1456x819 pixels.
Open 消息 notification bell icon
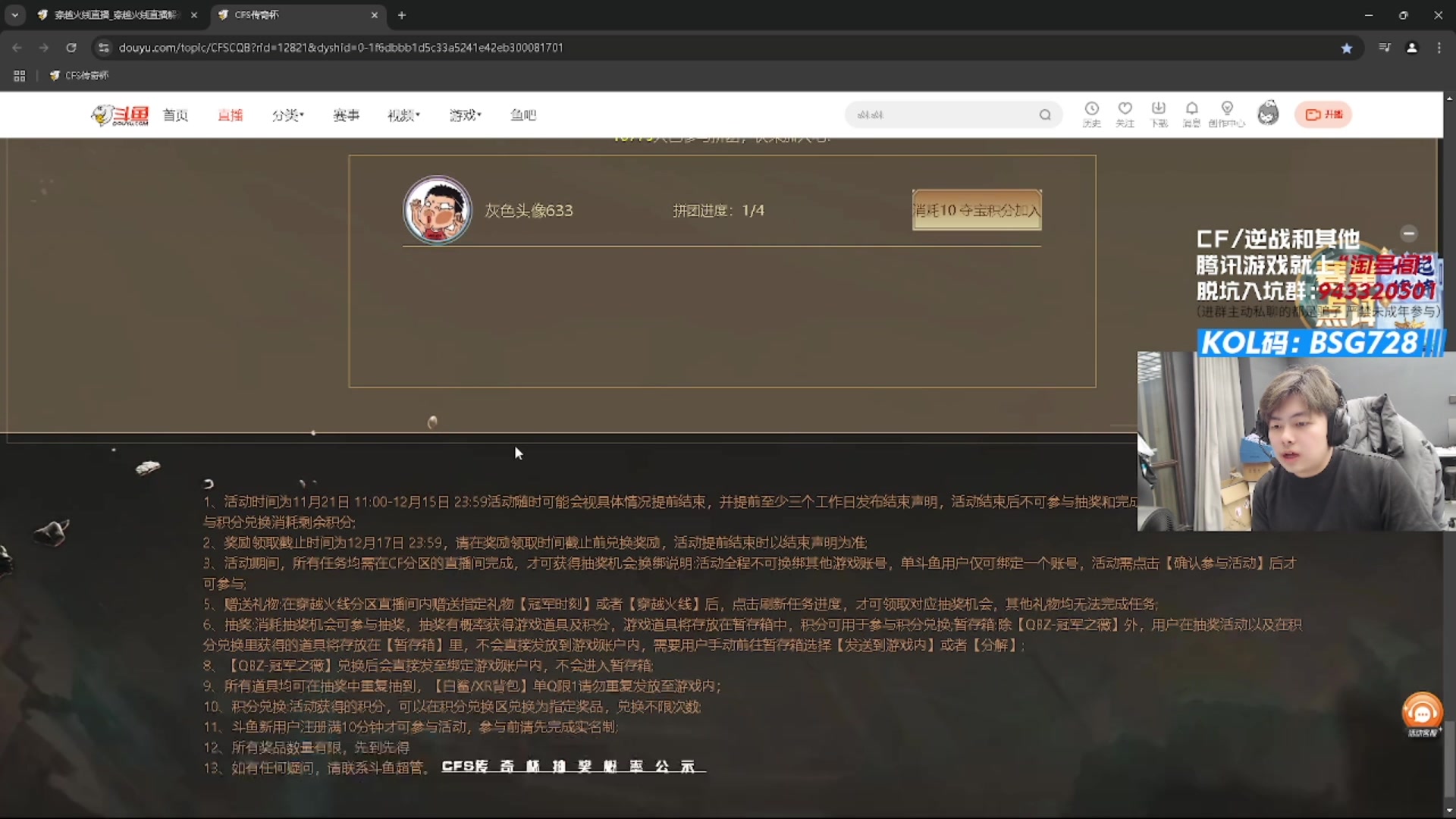click(1191, 115)
